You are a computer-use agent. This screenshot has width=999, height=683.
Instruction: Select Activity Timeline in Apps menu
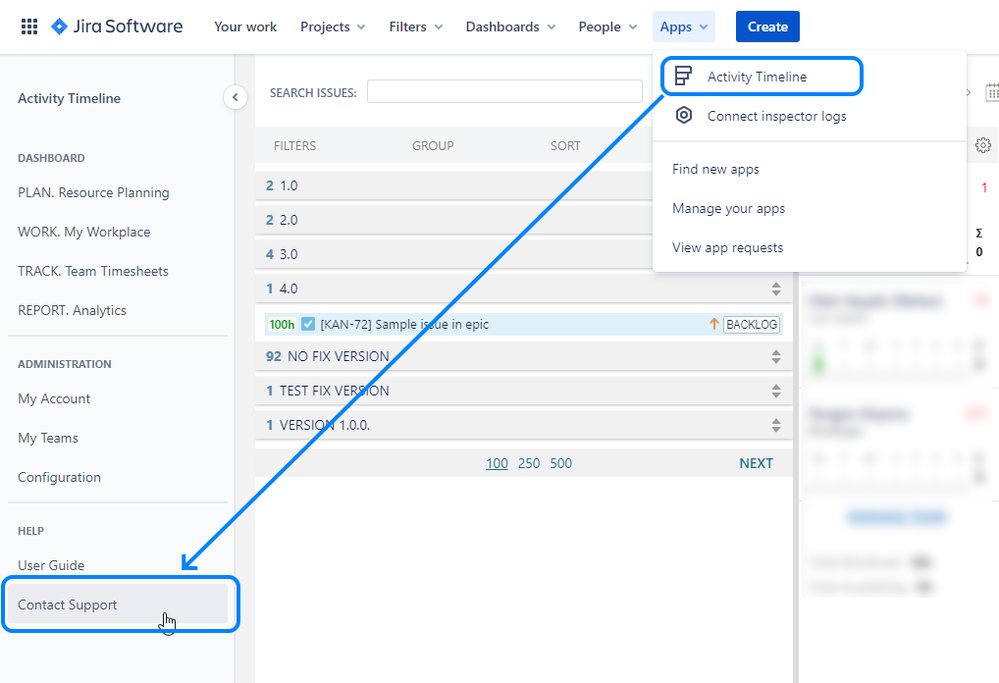pos(762,76)
